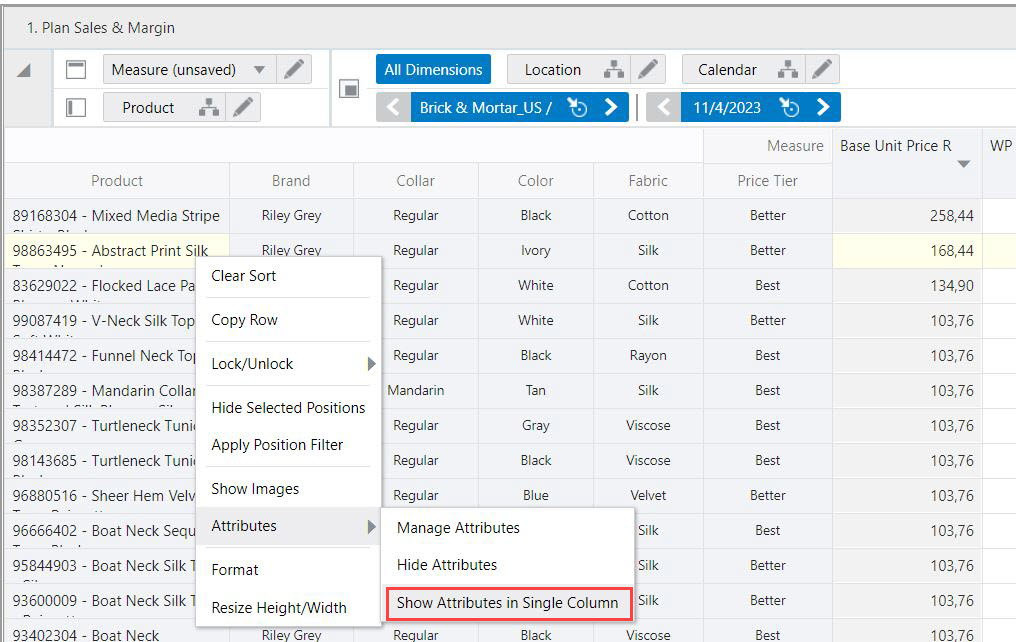Click the 1. Plan Sales & Margin title
Image resolution: width=1016 pixels, height=642 pixels.
[101, 28]
